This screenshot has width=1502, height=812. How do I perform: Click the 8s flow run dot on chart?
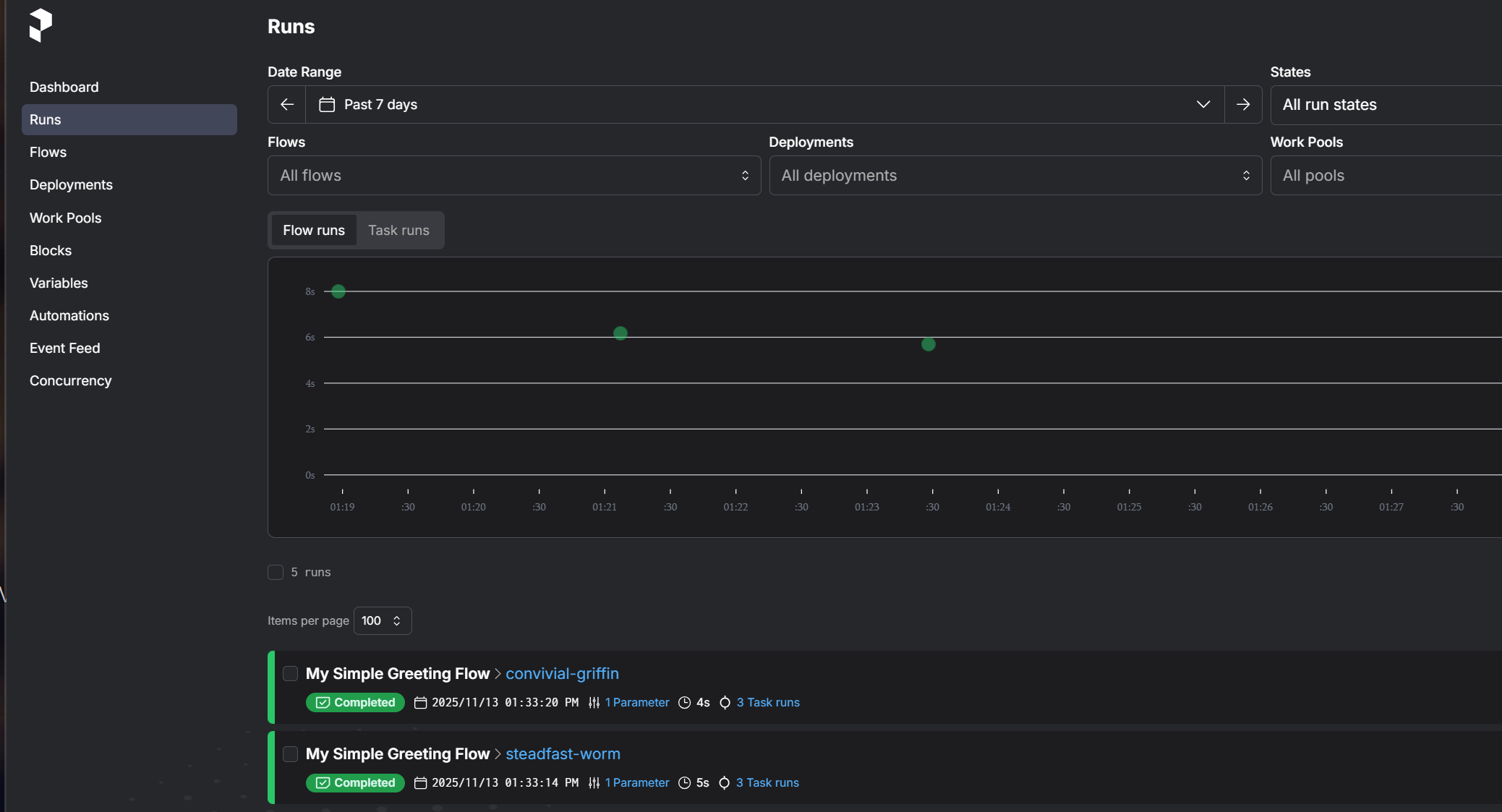point(338,291)
